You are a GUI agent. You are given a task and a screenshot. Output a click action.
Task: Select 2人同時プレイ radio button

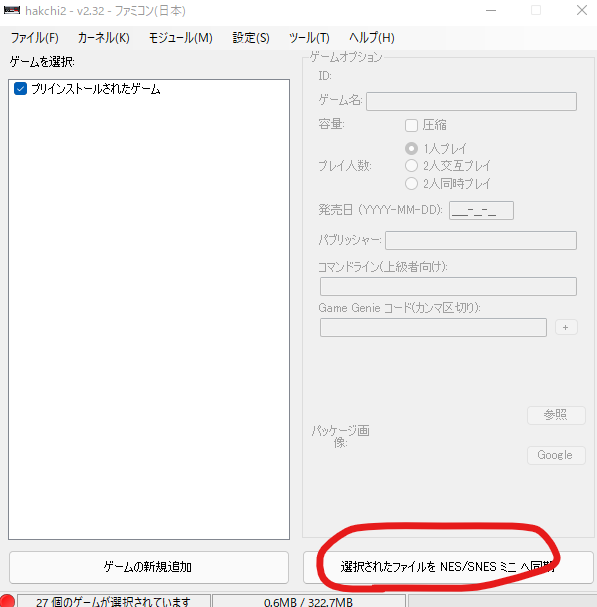click(x=411, y=183)
